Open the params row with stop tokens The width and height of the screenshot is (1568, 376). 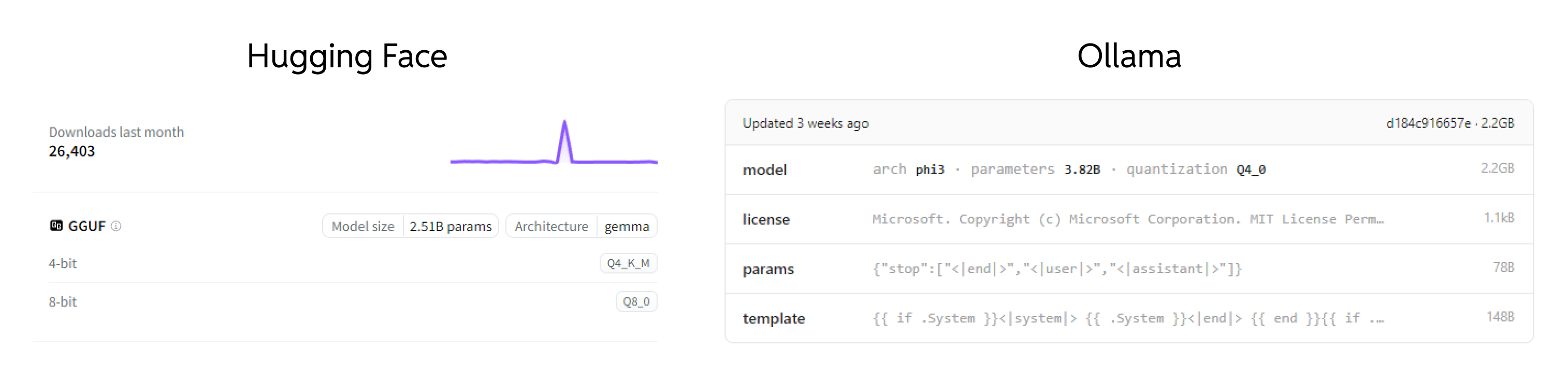768,269
